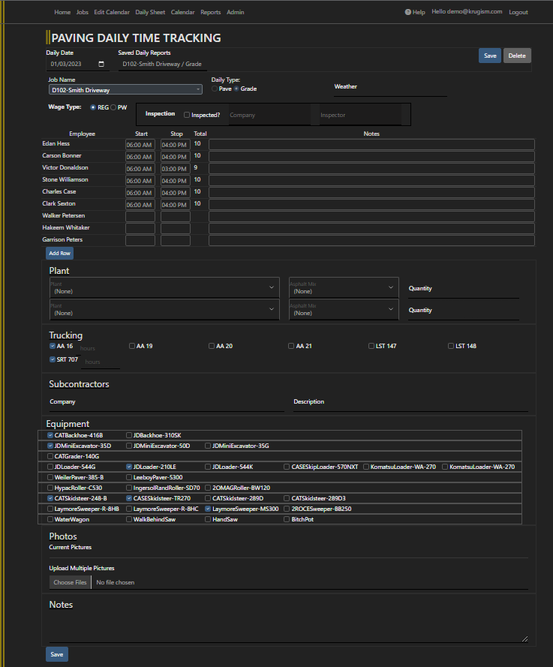
Task: Click Edan Hess start time field
Action: [140, 145]
